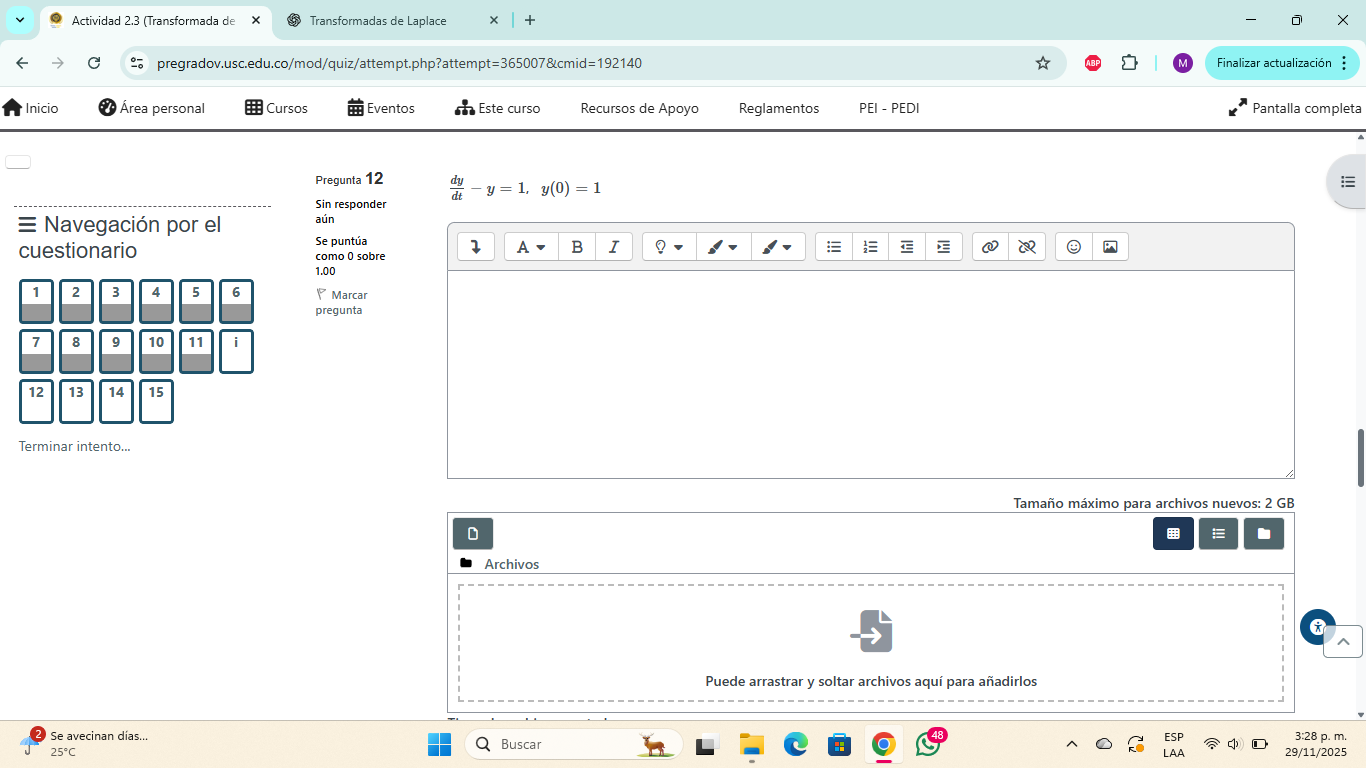Go to question 13 in quiz navigation
Viewport: 1366px width, 768px height.
coord(76,401)
